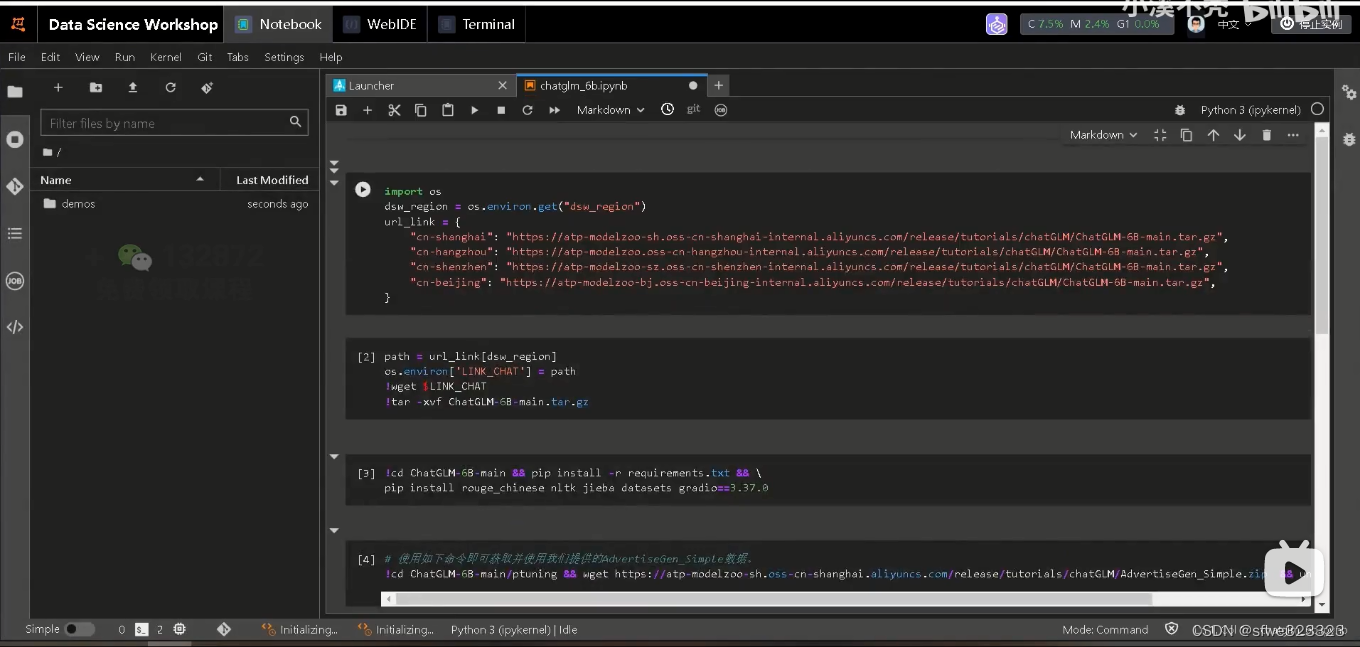Viewport: 1360px width, 647px height.
Task: Run the first cell via its play button
Action: tap(363, 190)
